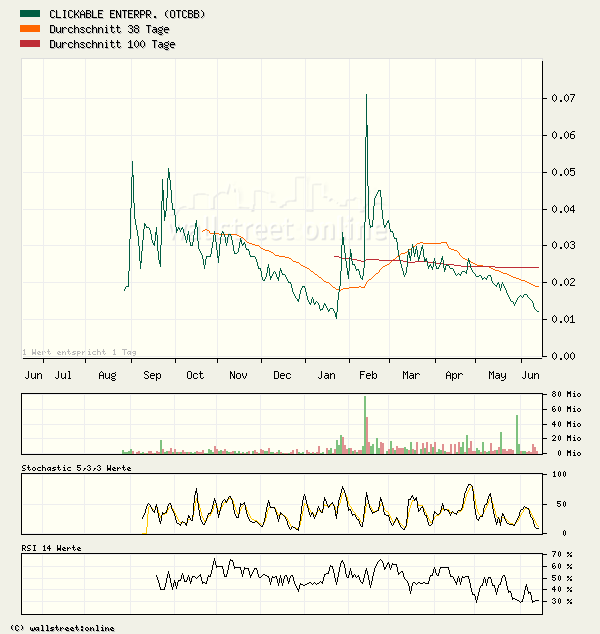Click the Sep month label

tap(152, 376)
